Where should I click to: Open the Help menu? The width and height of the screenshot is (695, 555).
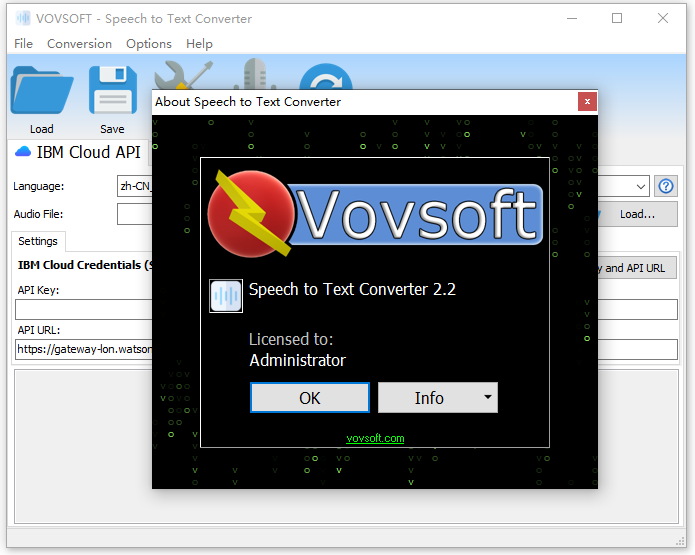[199, 43]
